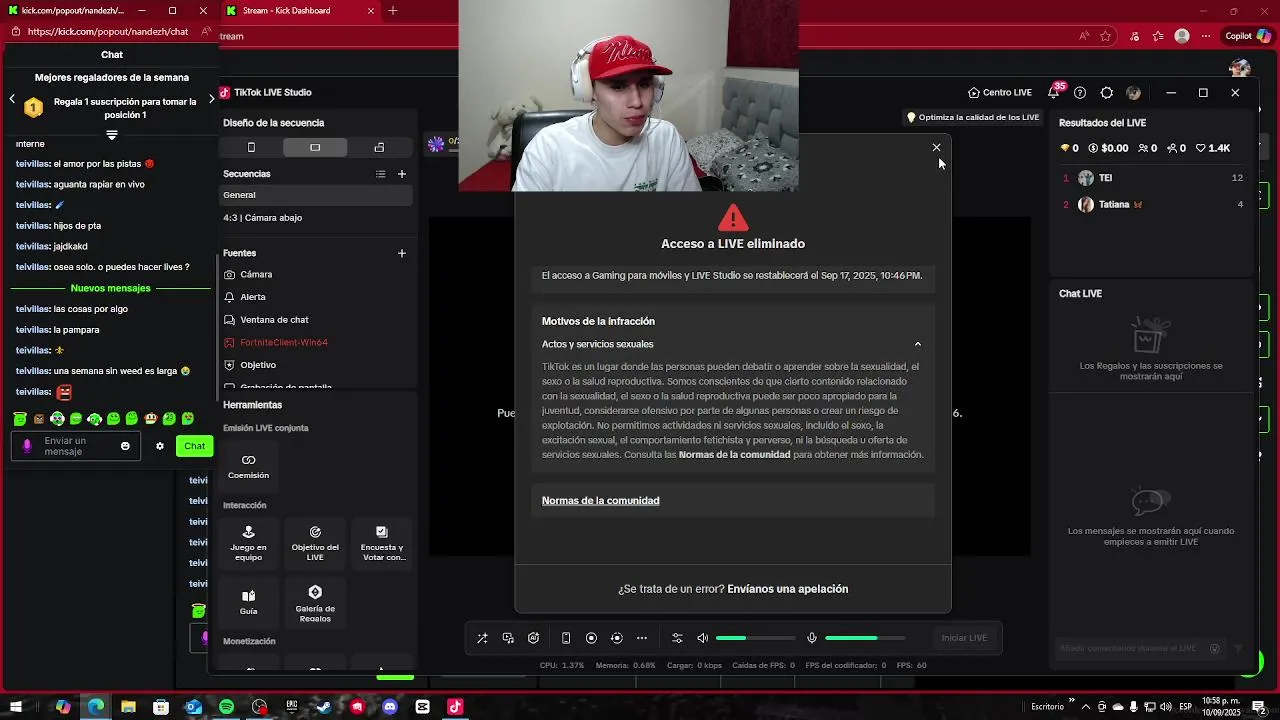Image resolution: width=1280 pixels, height=720 pixels.
Task: Mute the speaker audio
Action: coord(703,638)
